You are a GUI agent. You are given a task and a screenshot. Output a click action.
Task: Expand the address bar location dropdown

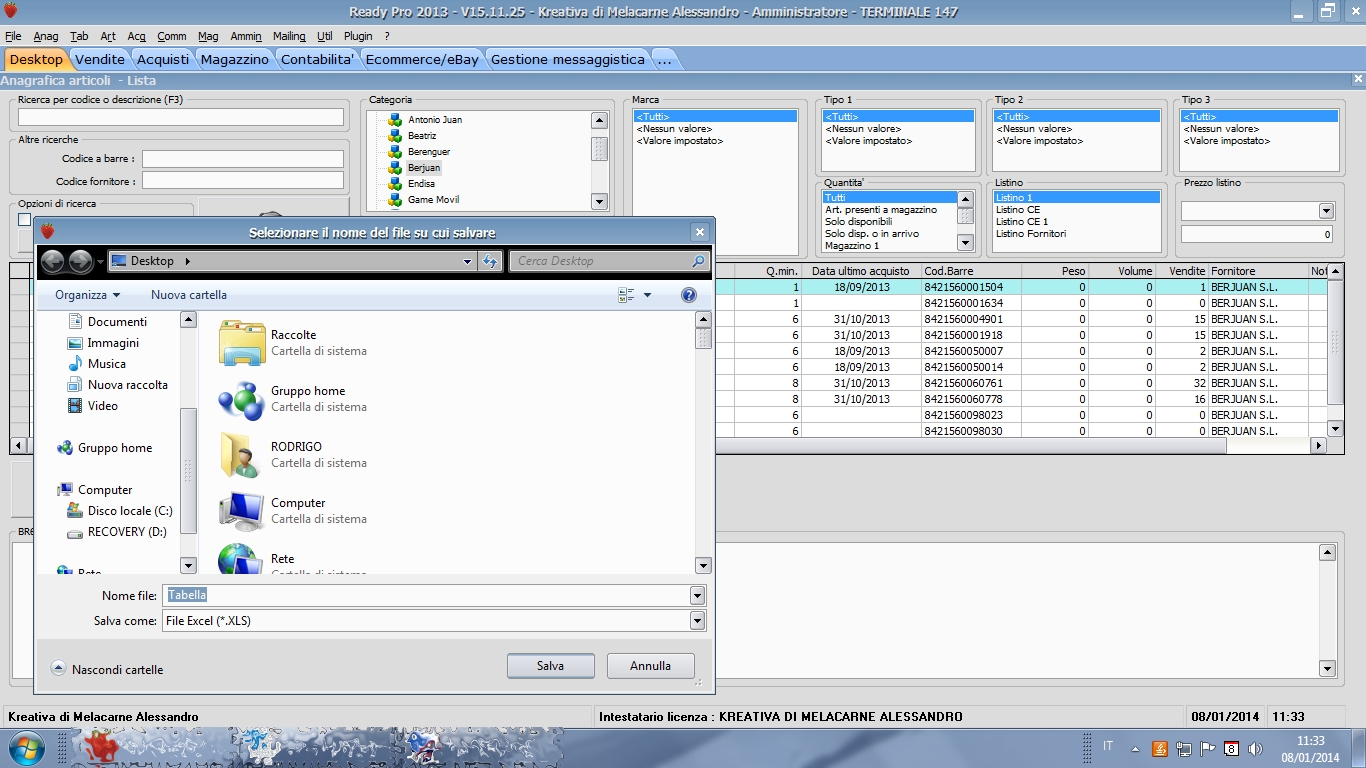point(467,261)
